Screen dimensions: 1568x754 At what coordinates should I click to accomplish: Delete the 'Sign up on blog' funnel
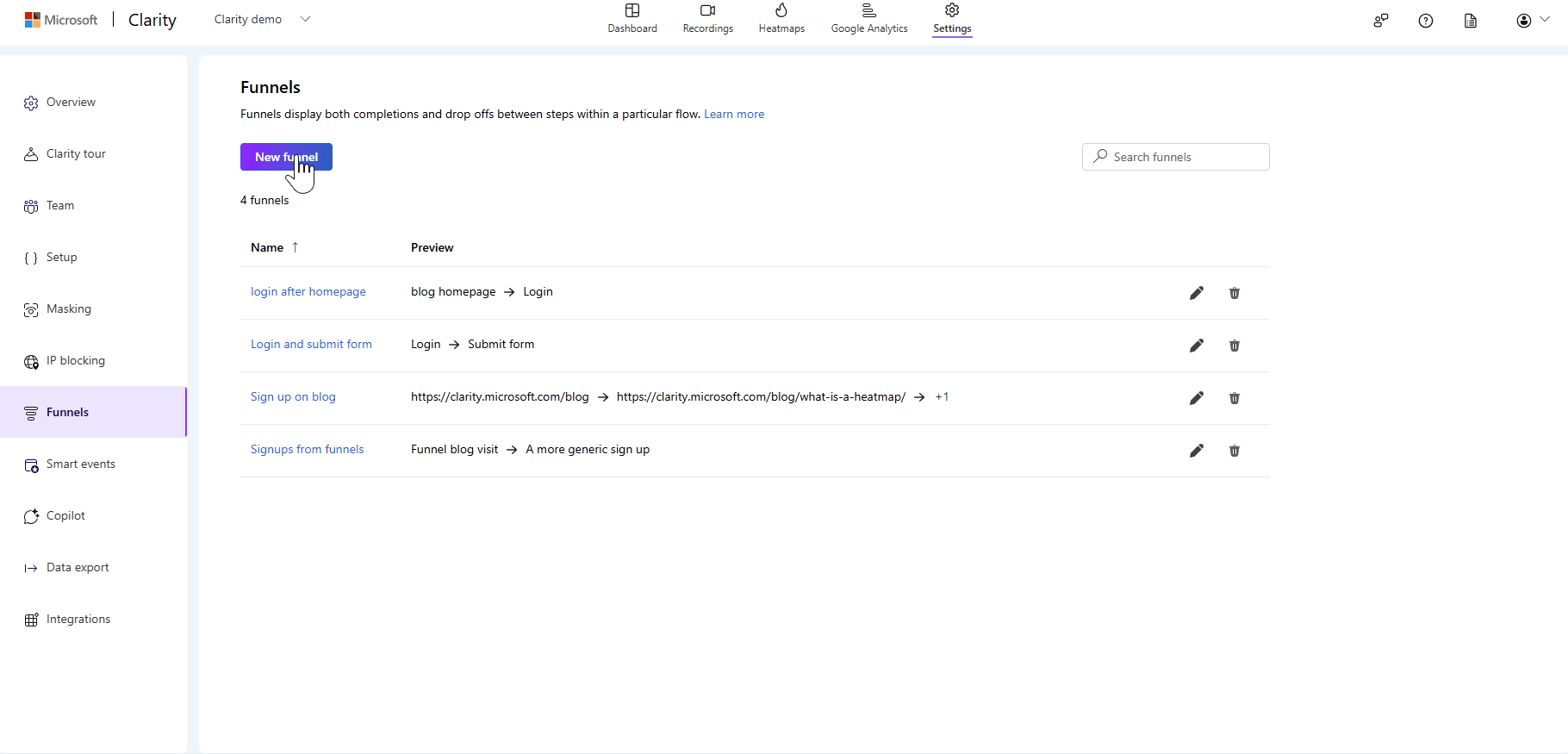point(1235,398)
